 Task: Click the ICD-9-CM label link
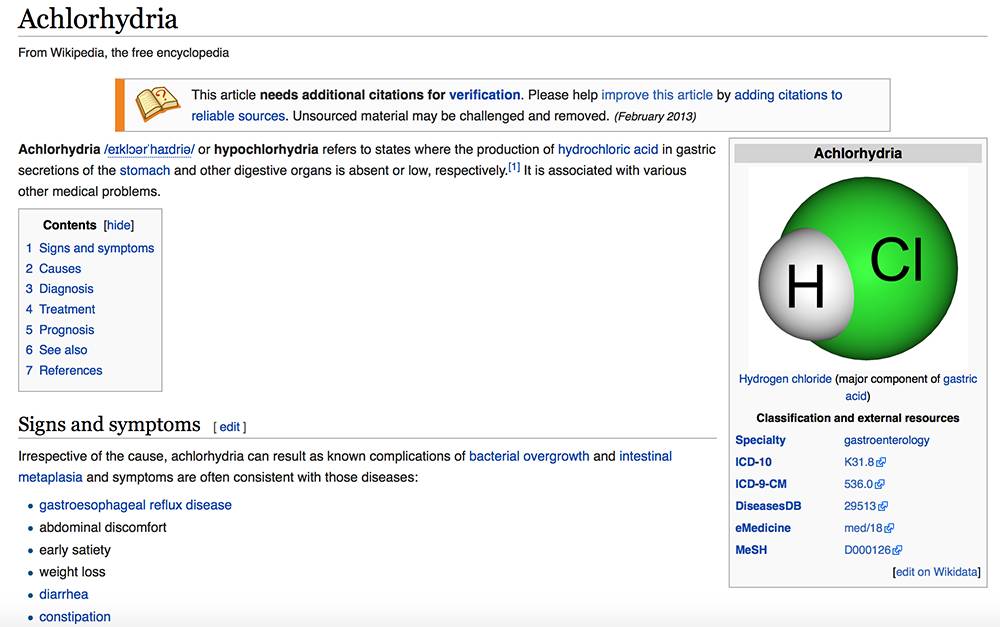pyautogui.click(x=761, y=484)
